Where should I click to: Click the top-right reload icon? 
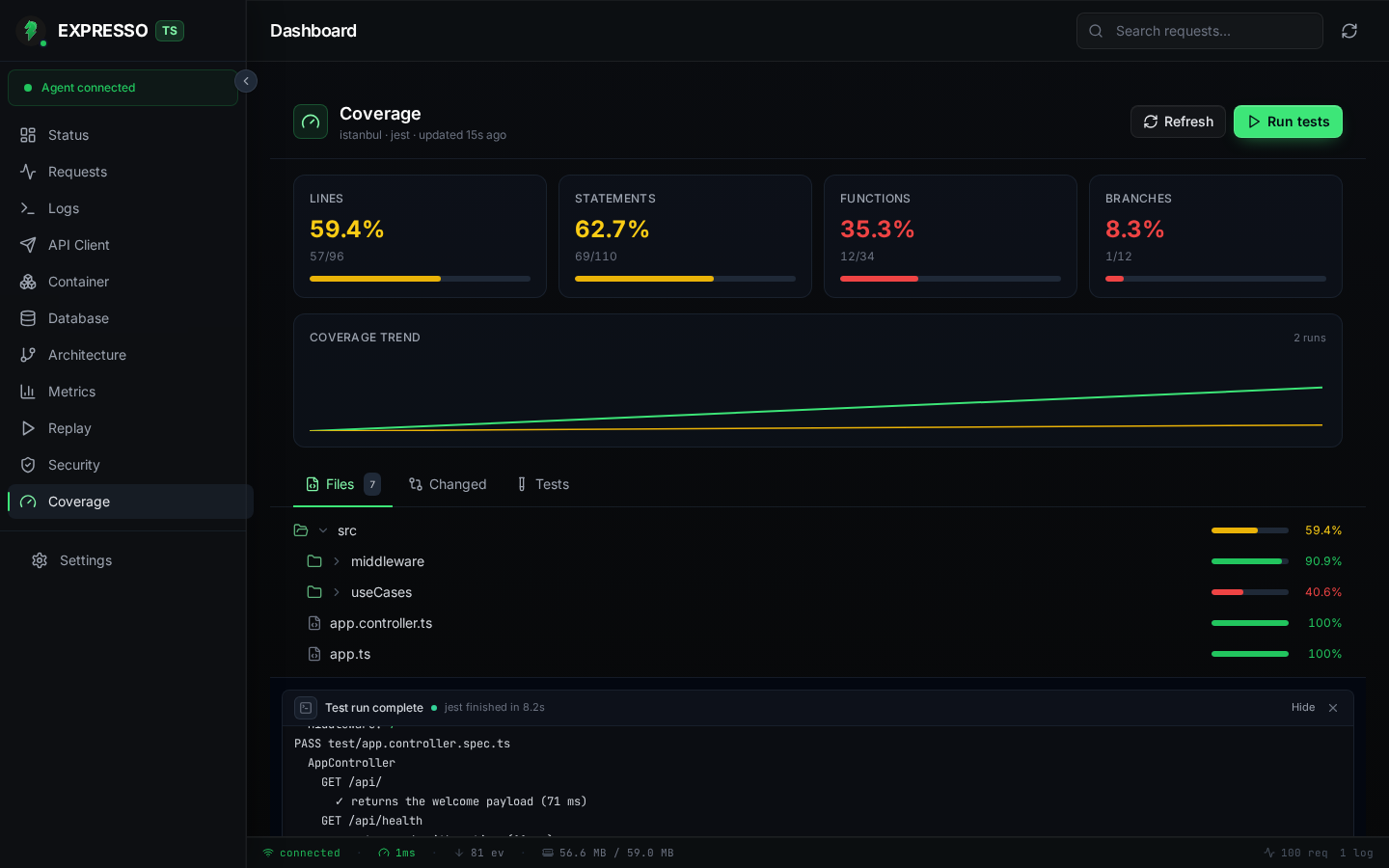coord(1349,31)
